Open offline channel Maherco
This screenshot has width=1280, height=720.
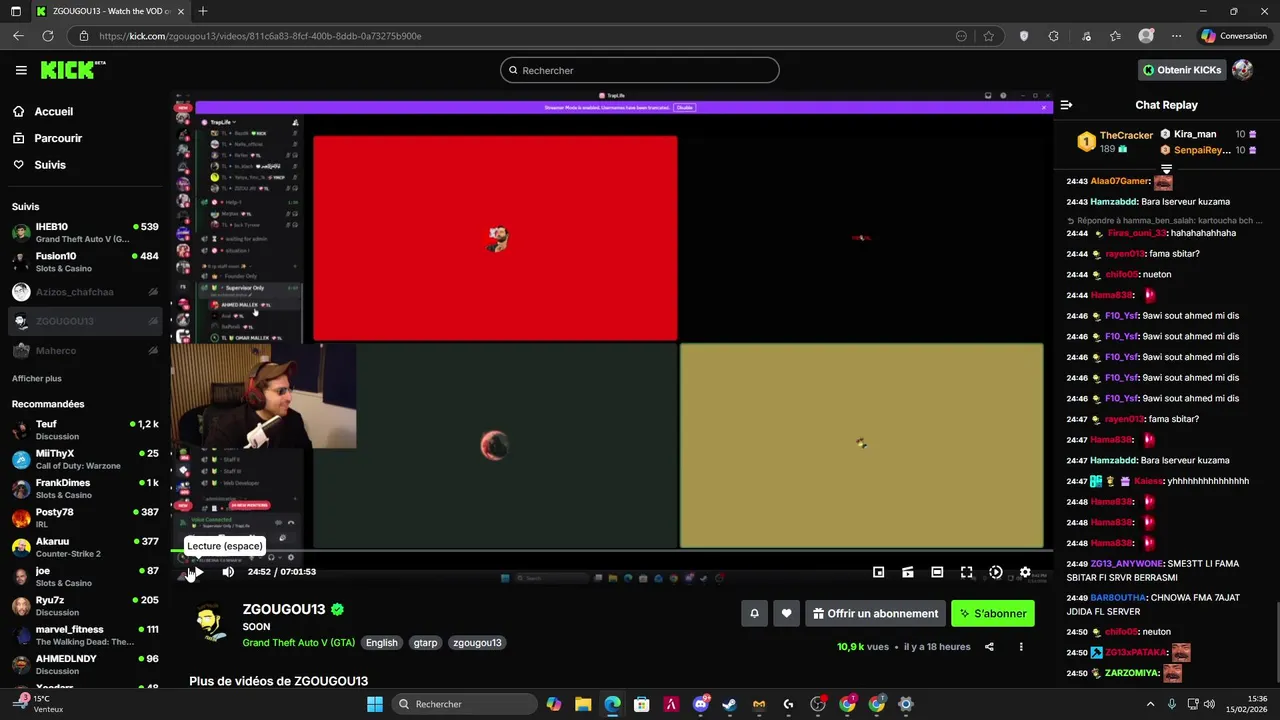click(x=85, y=351)
